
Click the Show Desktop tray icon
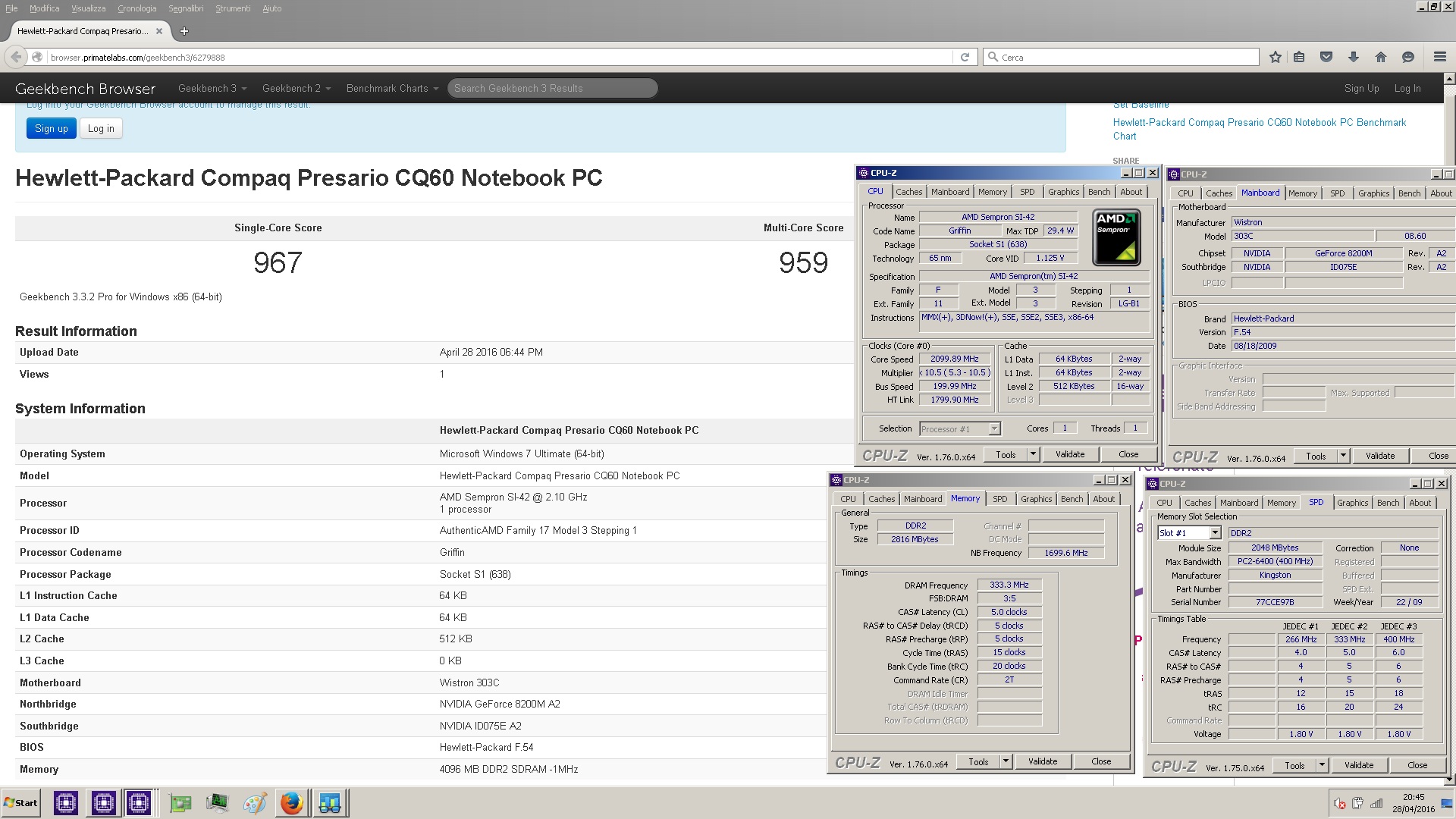tap(1445, 803)
